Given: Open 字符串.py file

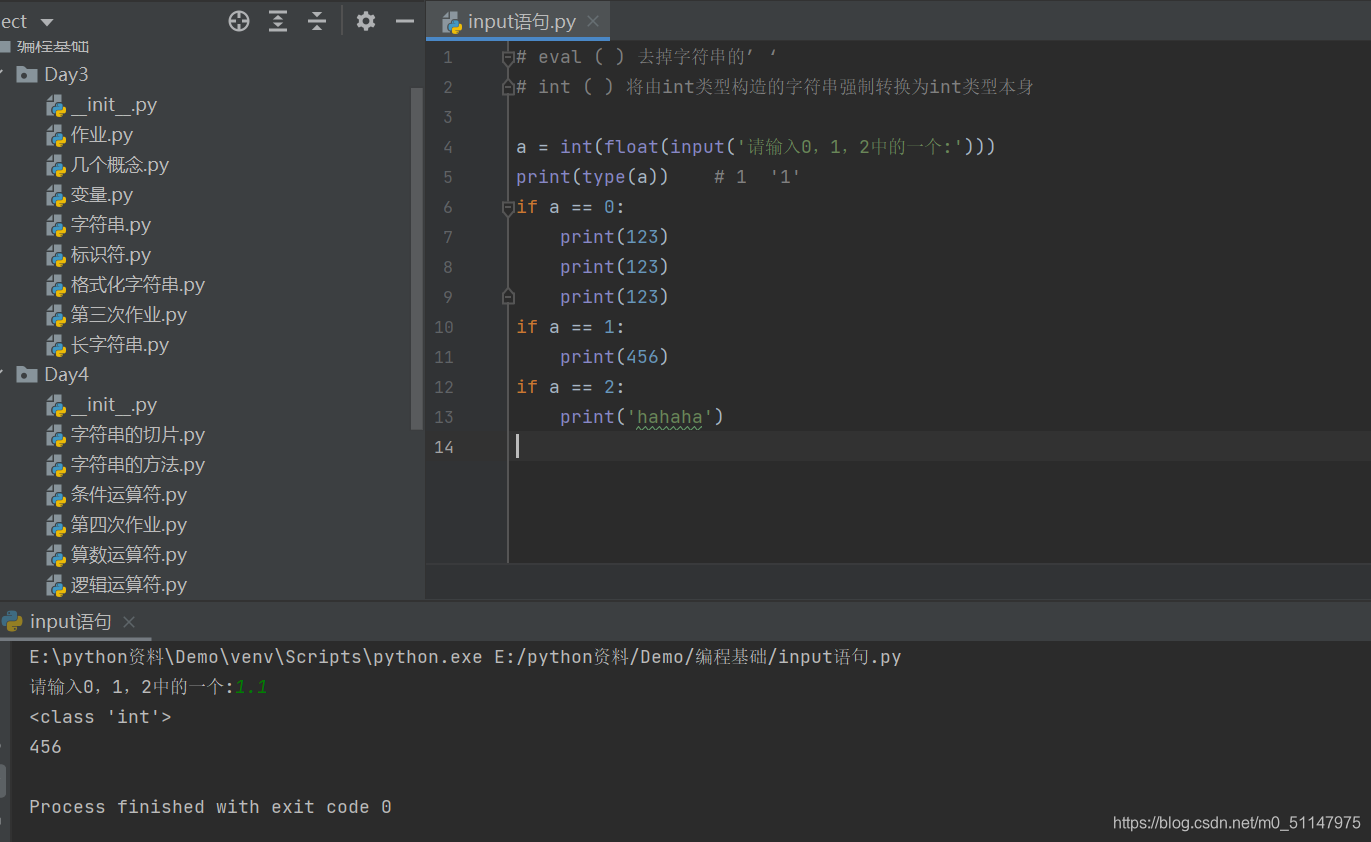Looking at the screenshot, I should click(111, 224).
